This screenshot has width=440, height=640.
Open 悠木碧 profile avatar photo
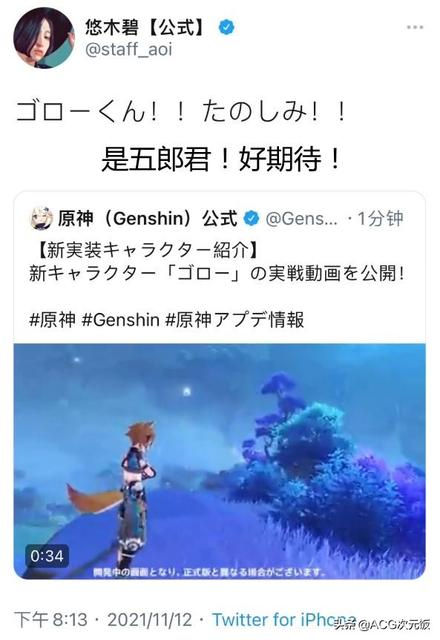(x=44, y=38)
